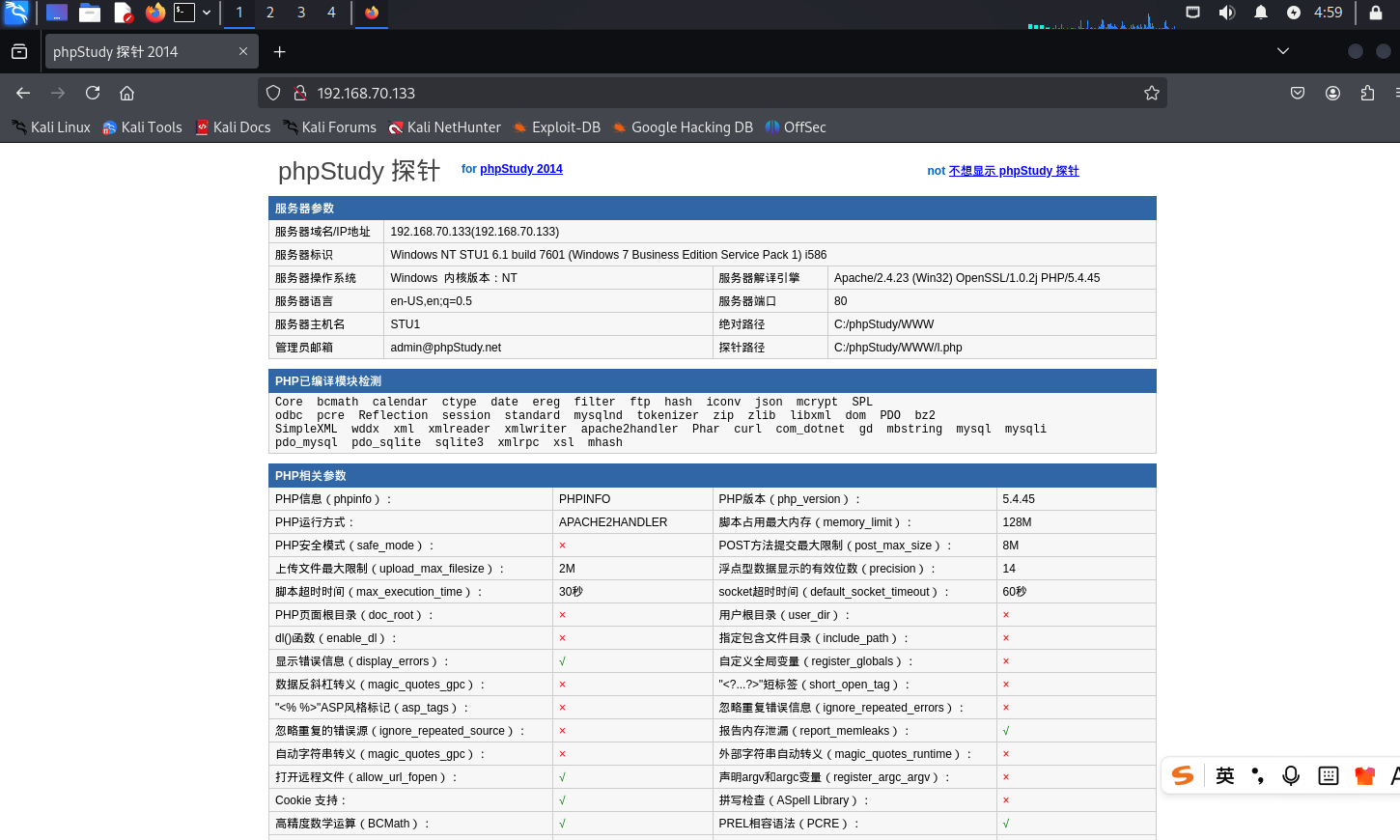
Task: Click the C:/phpStudy/WWW/l.php path value
Action: click(898, 348)
